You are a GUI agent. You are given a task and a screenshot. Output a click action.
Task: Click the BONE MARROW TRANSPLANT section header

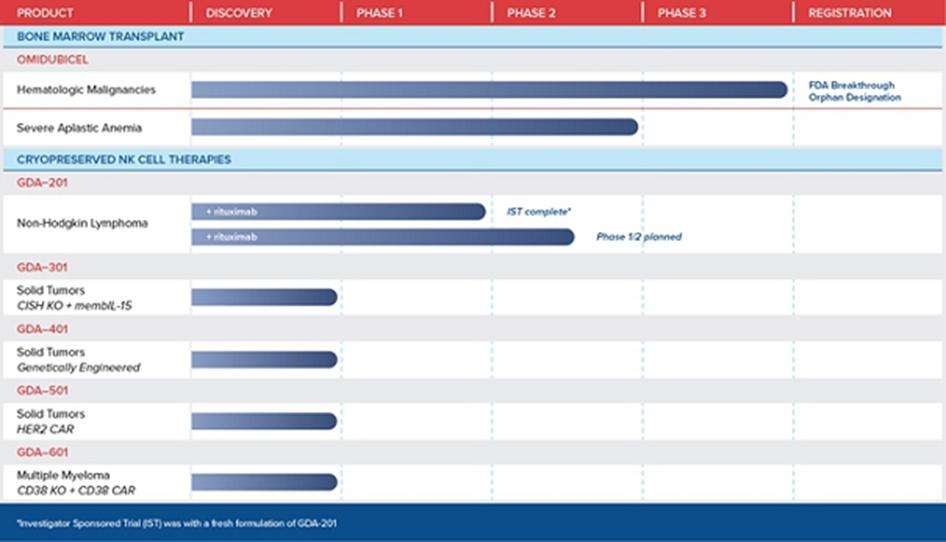100,36
